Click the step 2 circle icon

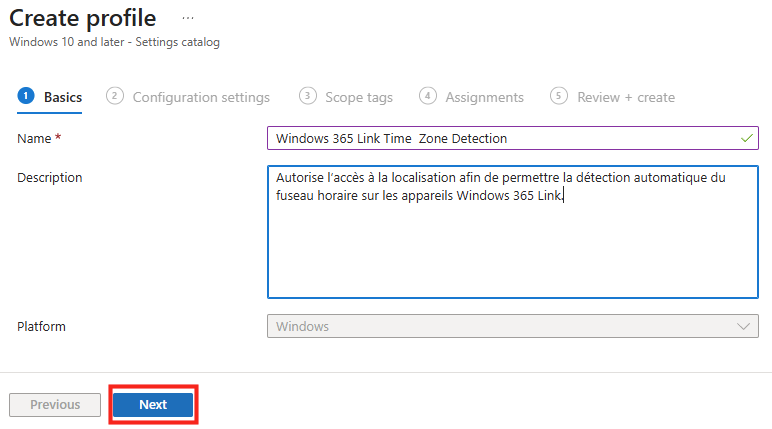tap(115, 96)
